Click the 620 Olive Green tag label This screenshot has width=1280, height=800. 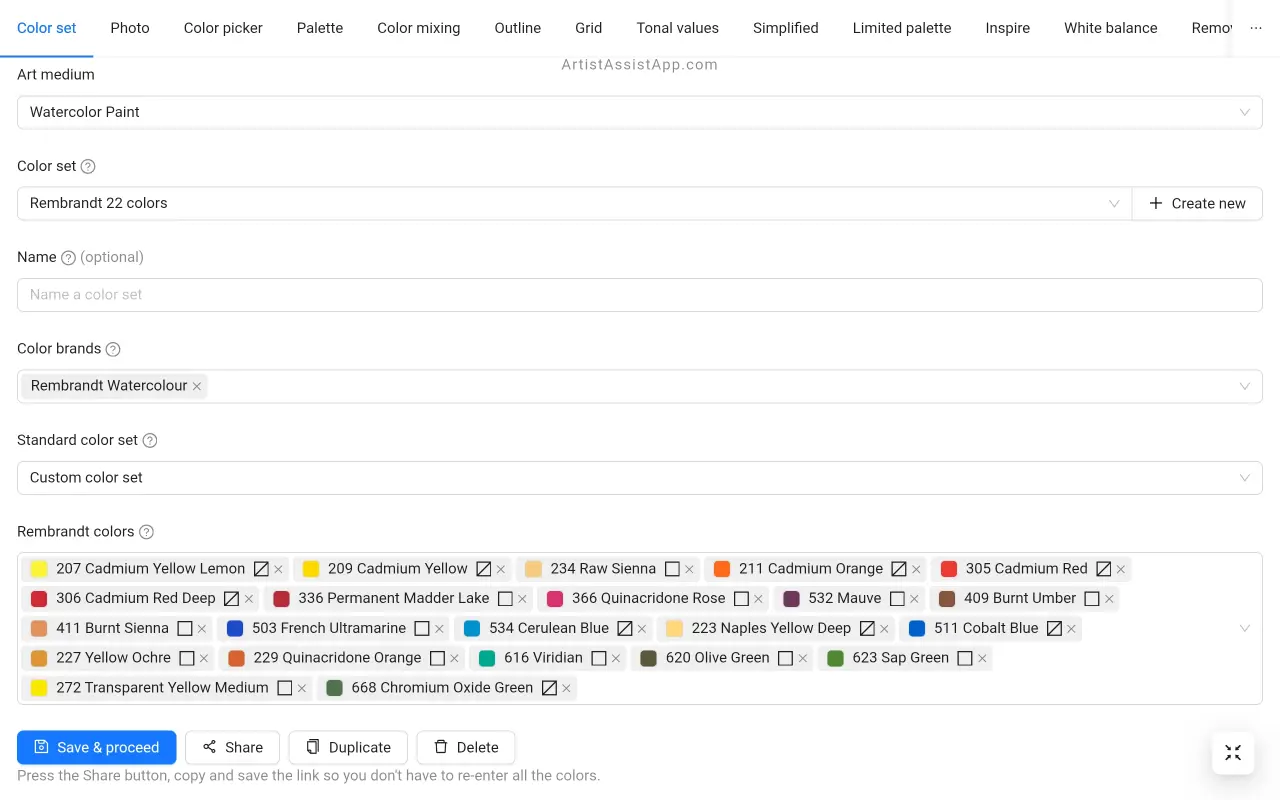pos(718,658)
